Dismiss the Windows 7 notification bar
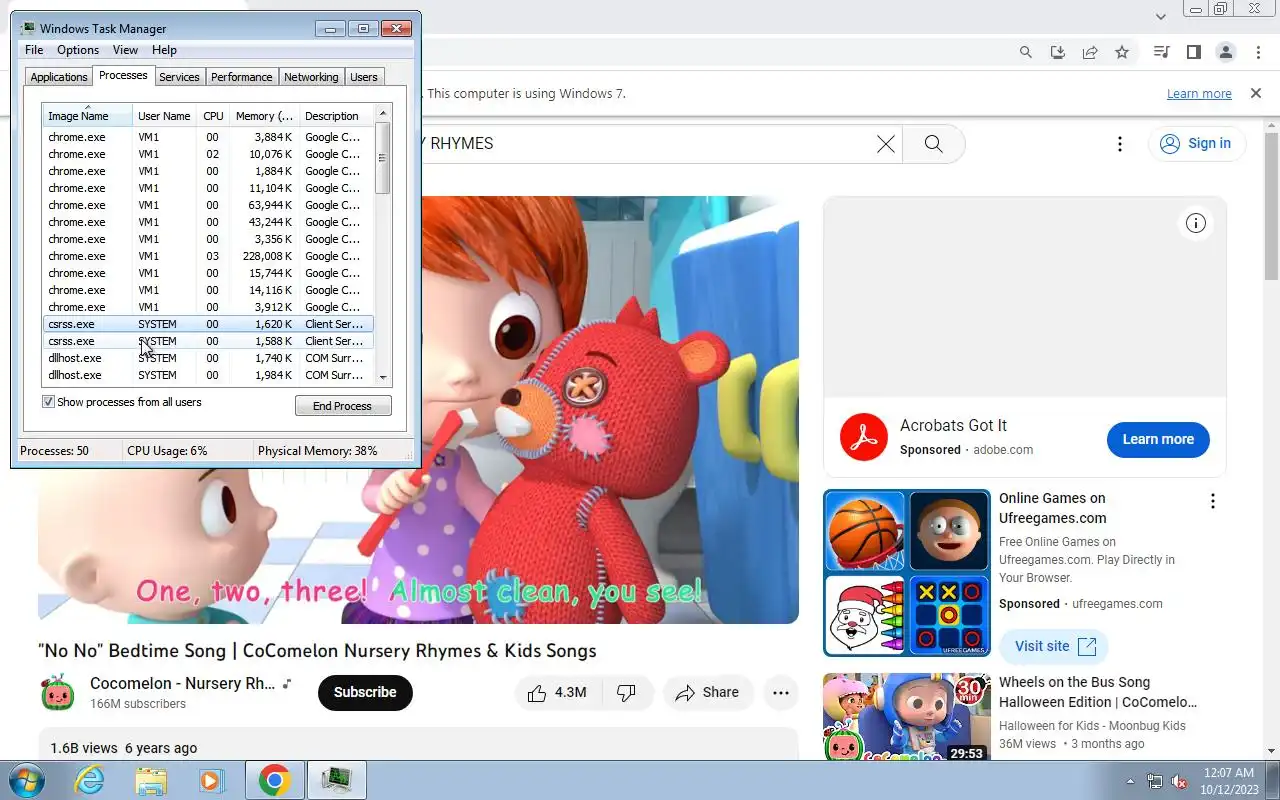1280x800 pixels. pos(1255,93)
